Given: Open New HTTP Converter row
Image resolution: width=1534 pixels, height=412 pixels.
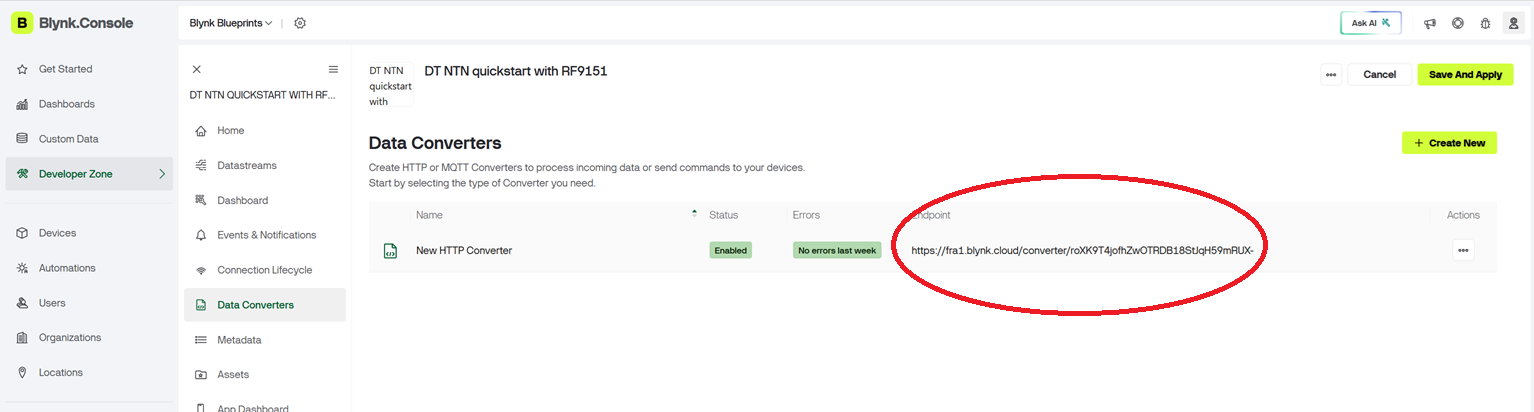Looking at the screenshot, I should [932, 250].
